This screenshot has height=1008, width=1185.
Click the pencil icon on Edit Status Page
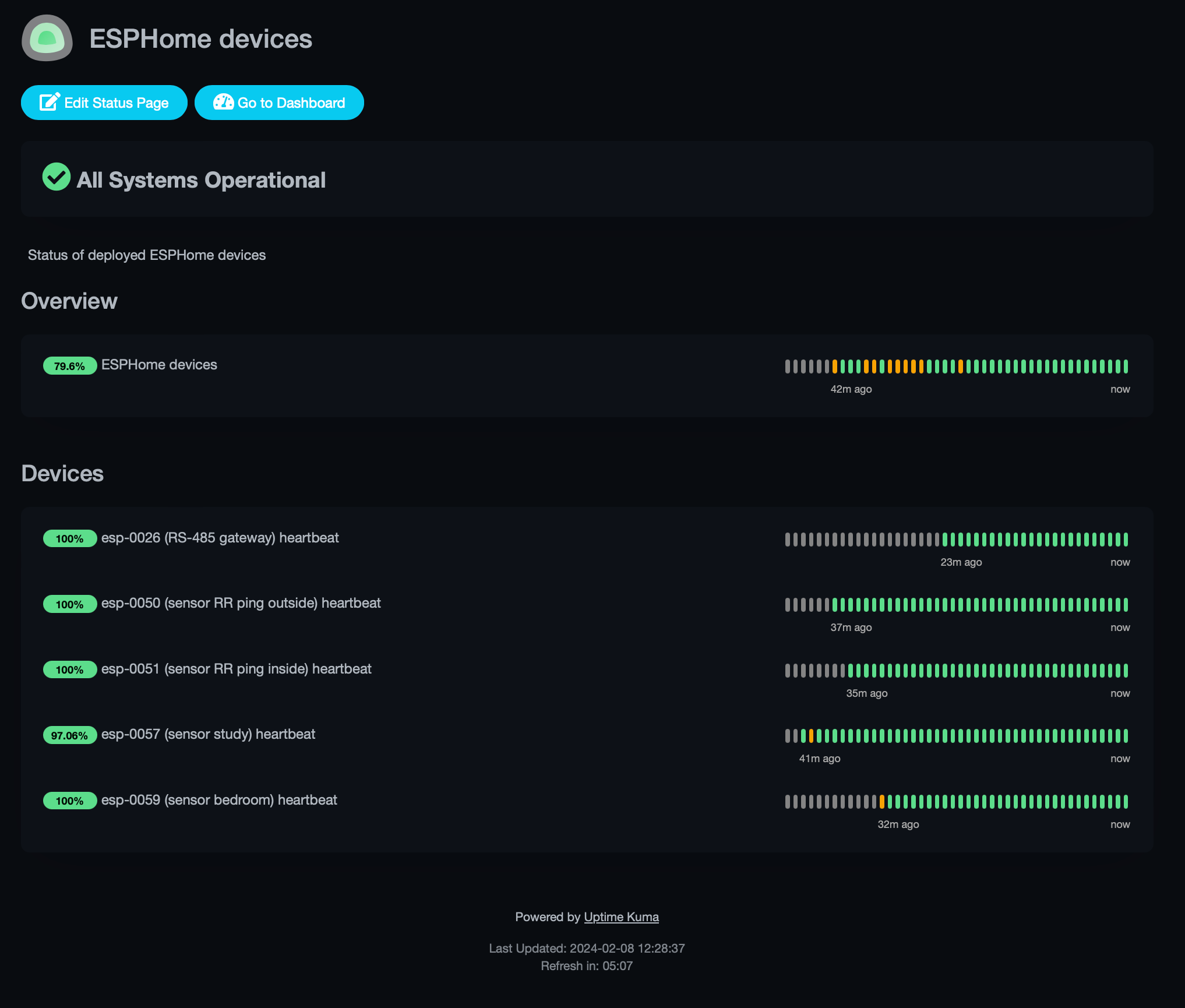tap(50, 102)
